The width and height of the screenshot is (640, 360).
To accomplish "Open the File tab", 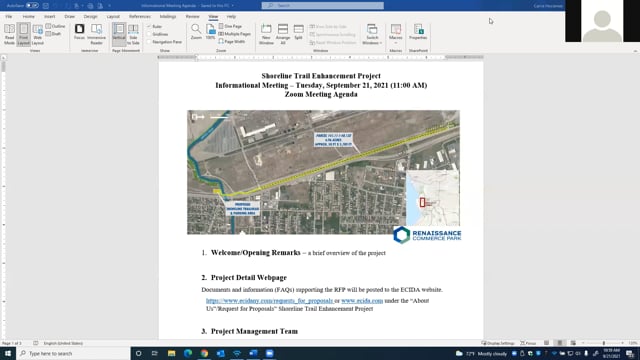I will (9, 17).
